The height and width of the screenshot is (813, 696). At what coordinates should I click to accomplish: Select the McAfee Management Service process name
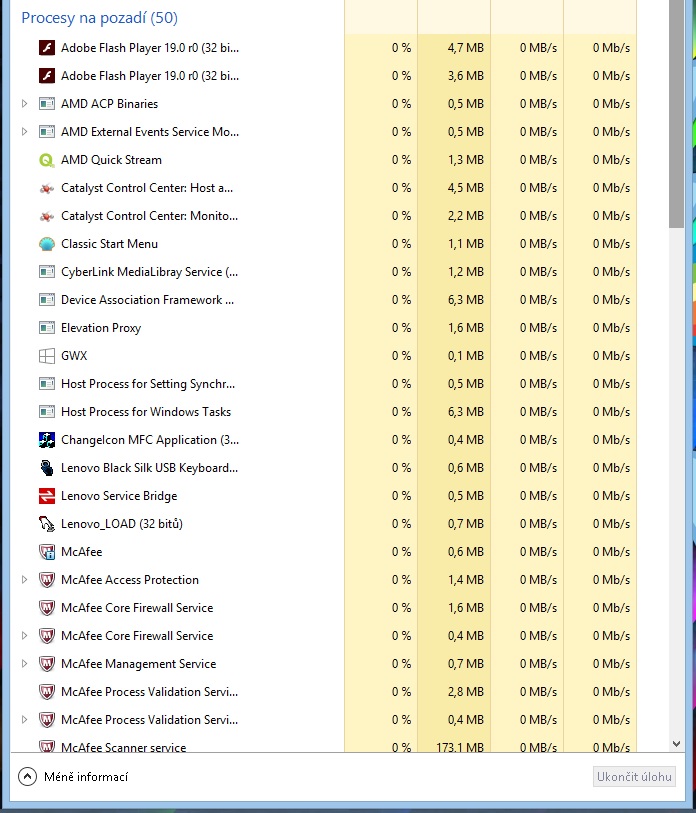138,664
